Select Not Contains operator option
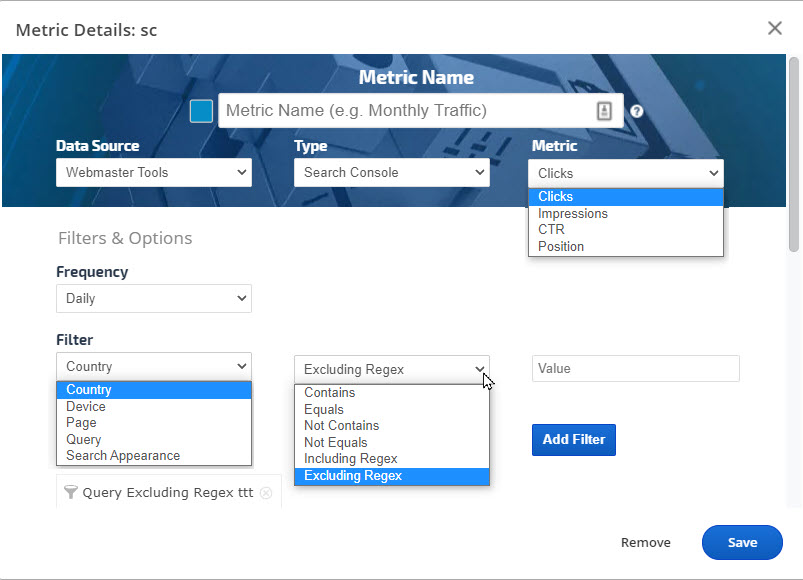The width and height of the screenshot is (803, 580). point(341,426)
